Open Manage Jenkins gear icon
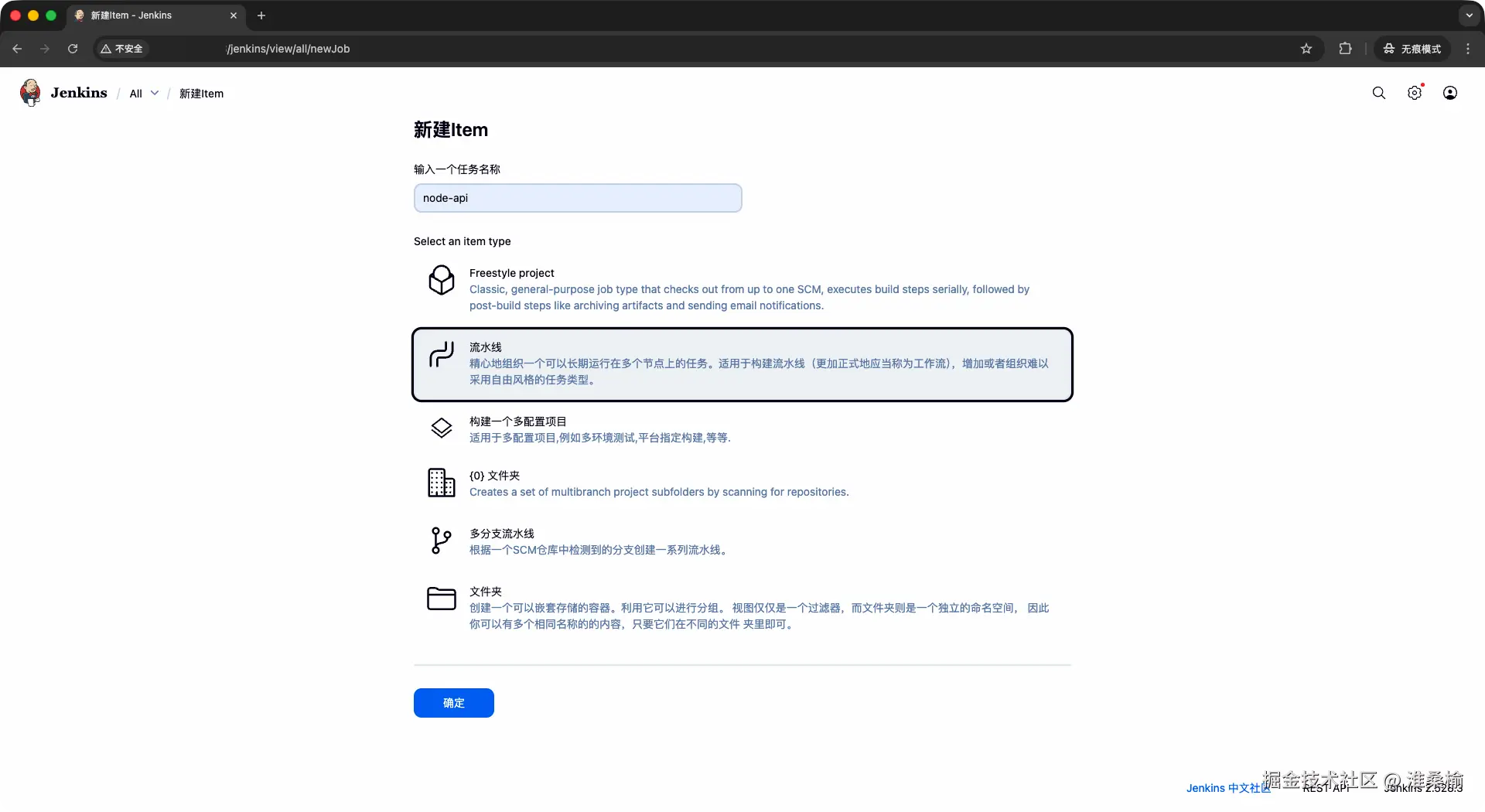Image resolution: width=1485 pixels, height=812 pixels. (1415, 93)
